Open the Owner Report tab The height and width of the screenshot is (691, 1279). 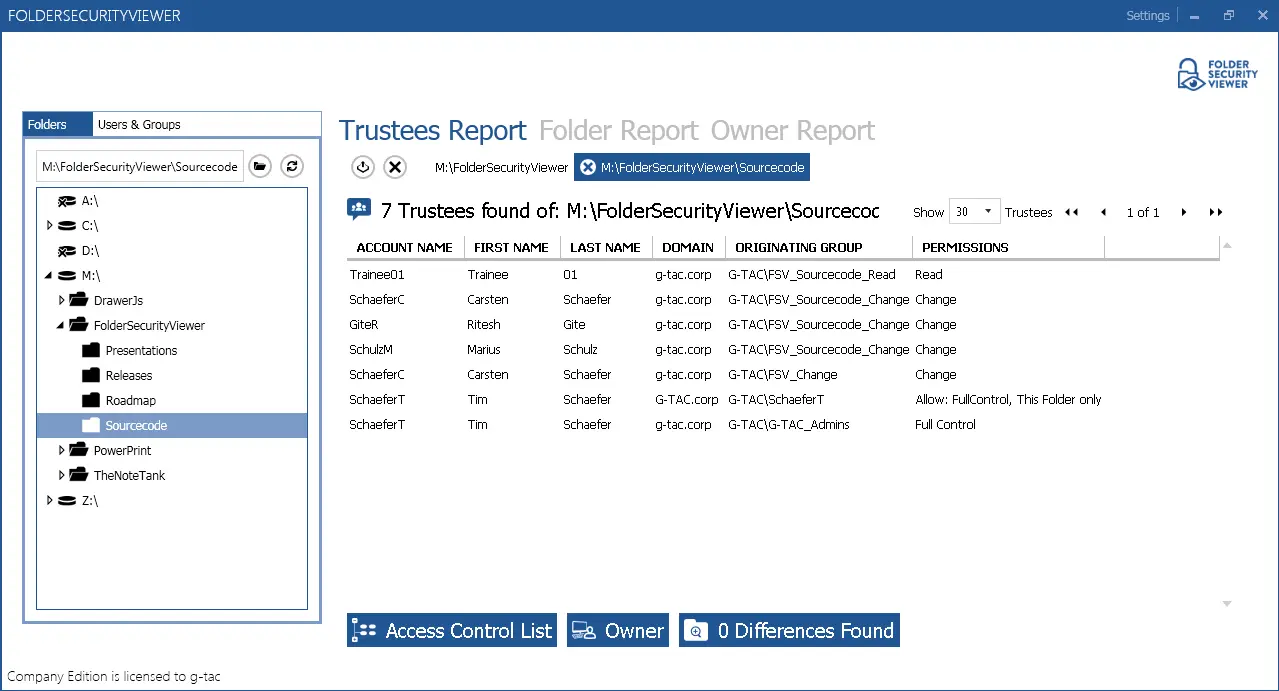tap(793, 131)
